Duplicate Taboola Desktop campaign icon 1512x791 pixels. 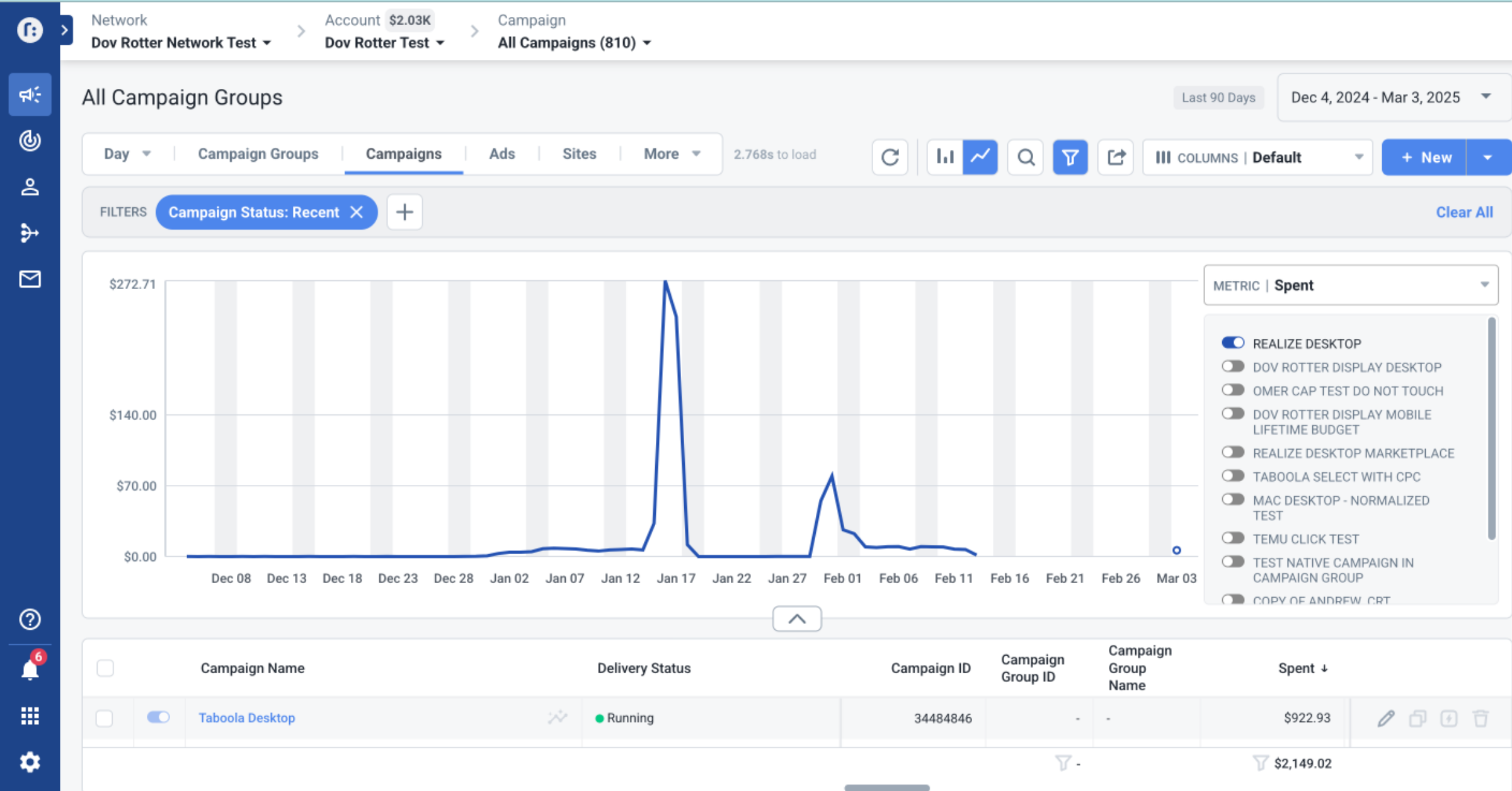1417,718
